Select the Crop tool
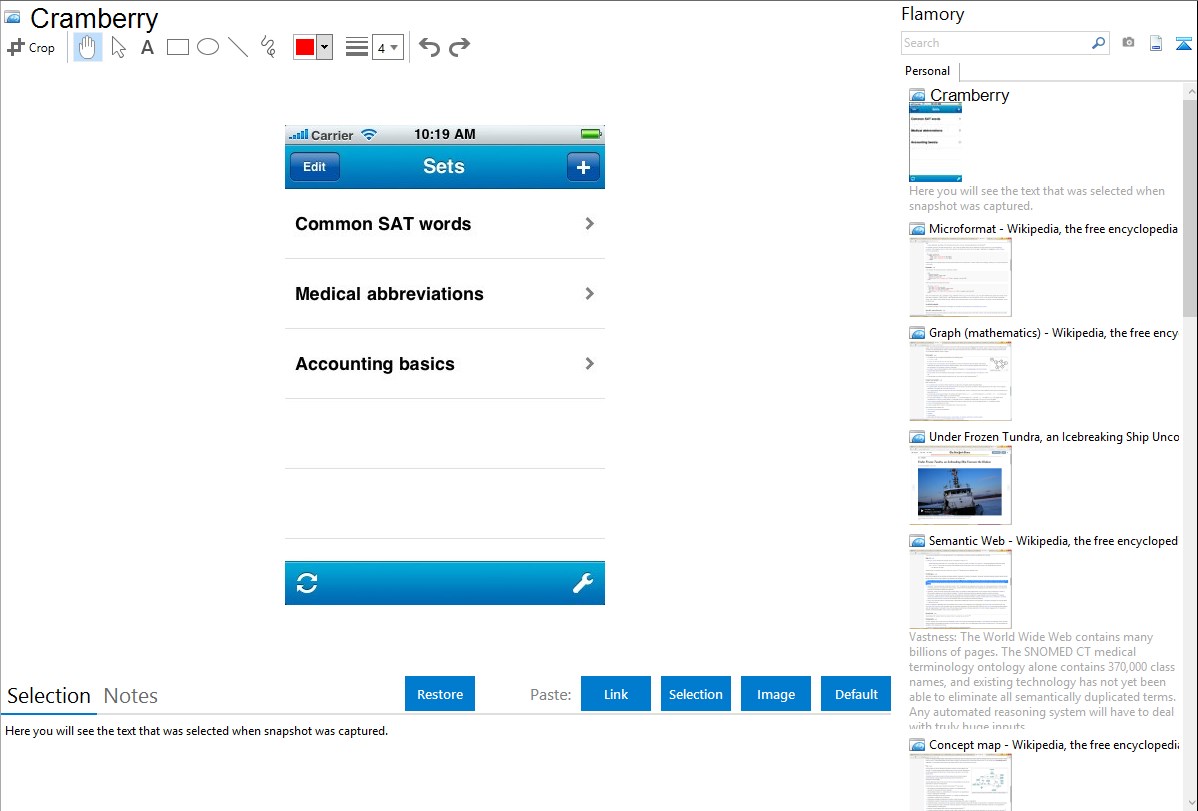 [x=31, y=47]
